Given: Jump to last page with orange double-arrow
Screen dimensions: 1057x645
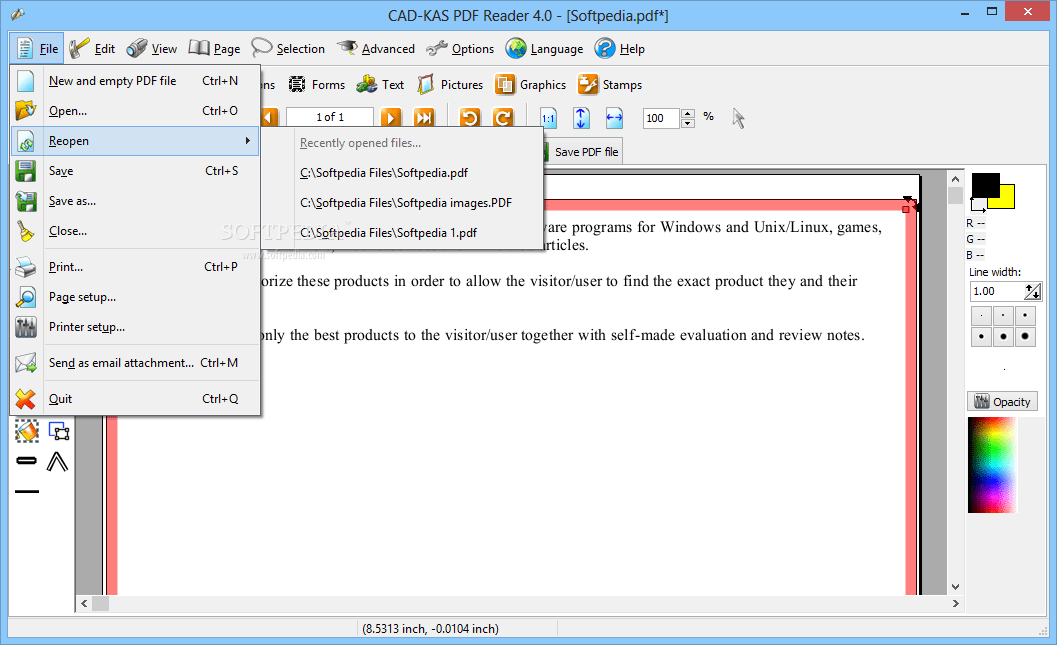Looking at the screenshot, I should click(424, 118).
